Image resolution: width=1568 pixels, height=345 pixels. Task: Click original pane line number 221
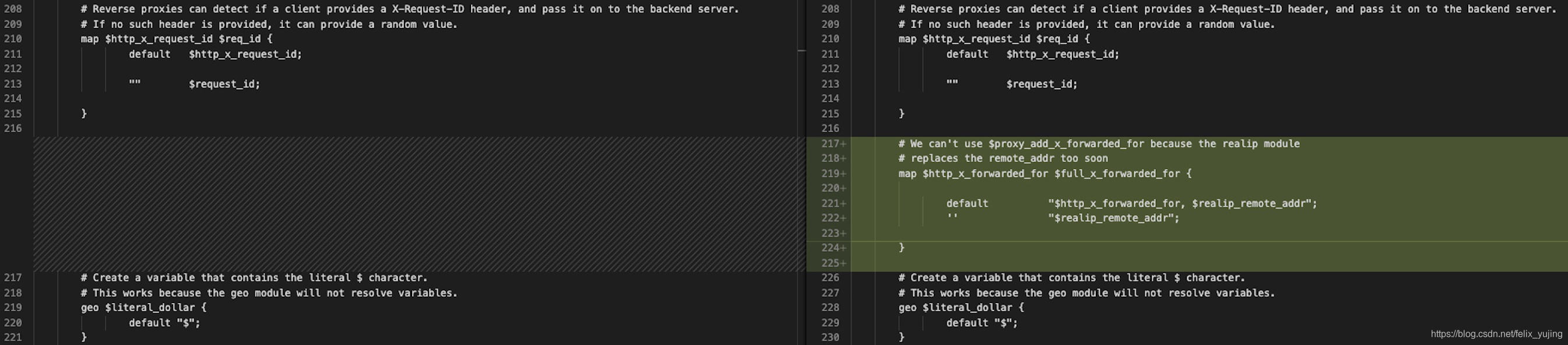[x=13, y=337]
